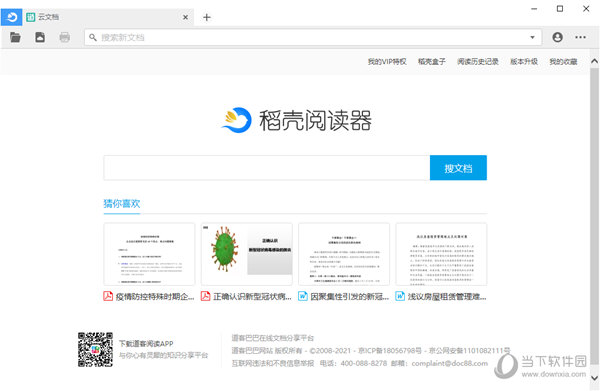Click the 搜文档 search button
This screenshot has width=600, height=391.
pyautogui.click(x=458, y=168)
